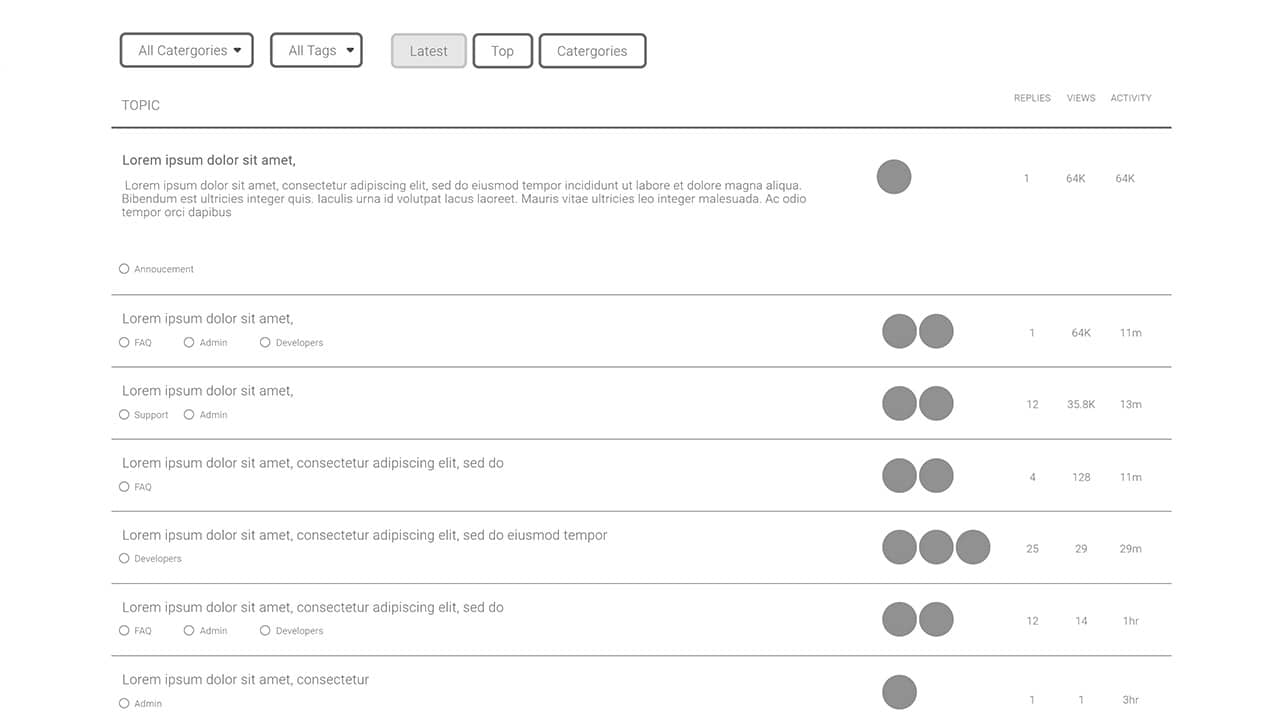Screen dimensions: 1280x720
Task: Switch to the Latest tab
Action: coord(429,51)
